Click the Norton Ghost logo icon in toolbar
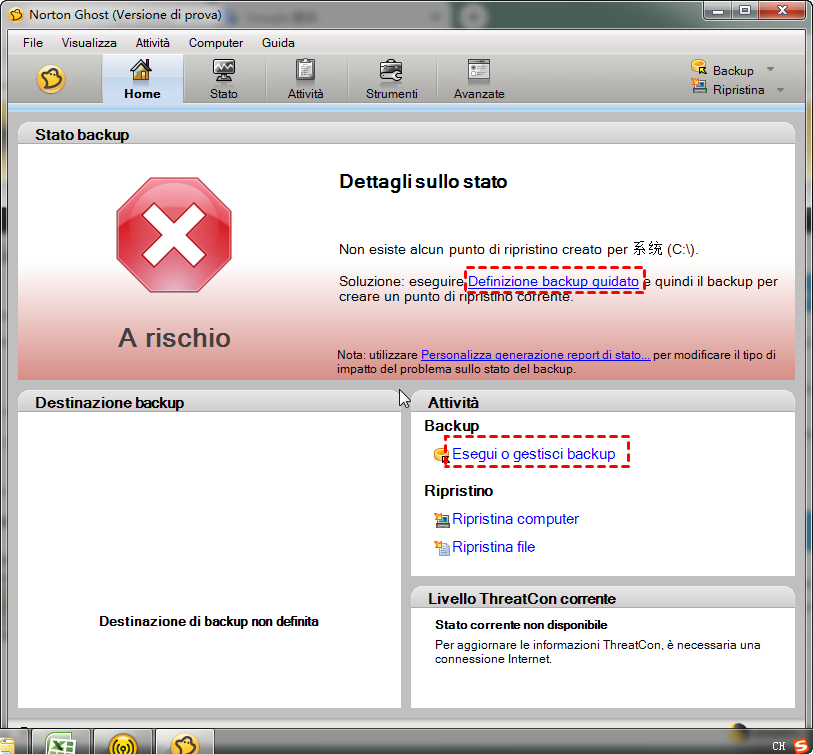The height and width of the screenshot is (754, 813). pos(51,79)
